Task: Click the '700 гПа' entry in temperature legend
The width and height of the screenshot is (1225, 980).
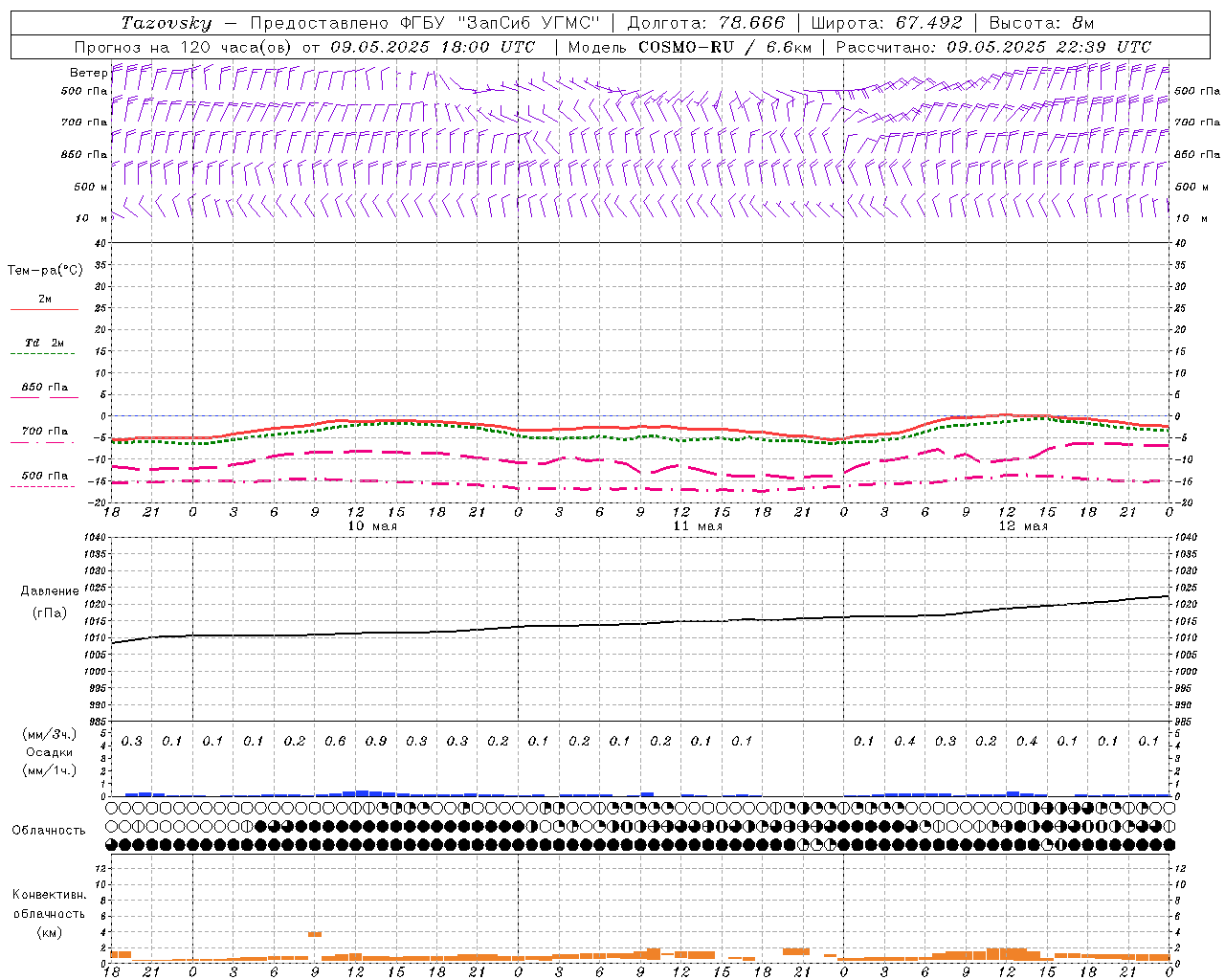Action: 44,431
